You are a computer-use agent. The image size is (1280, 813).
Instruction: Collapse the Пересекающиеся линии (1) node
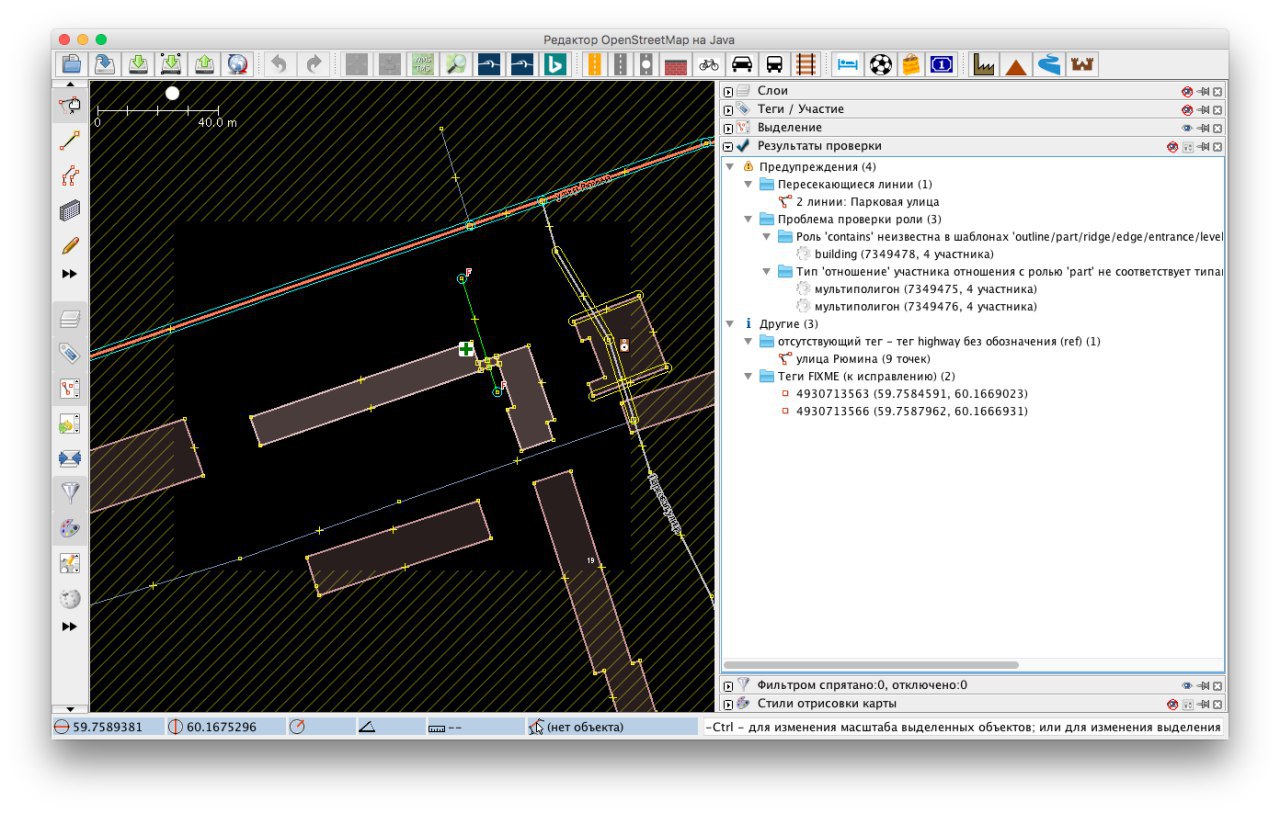point(748,184)
